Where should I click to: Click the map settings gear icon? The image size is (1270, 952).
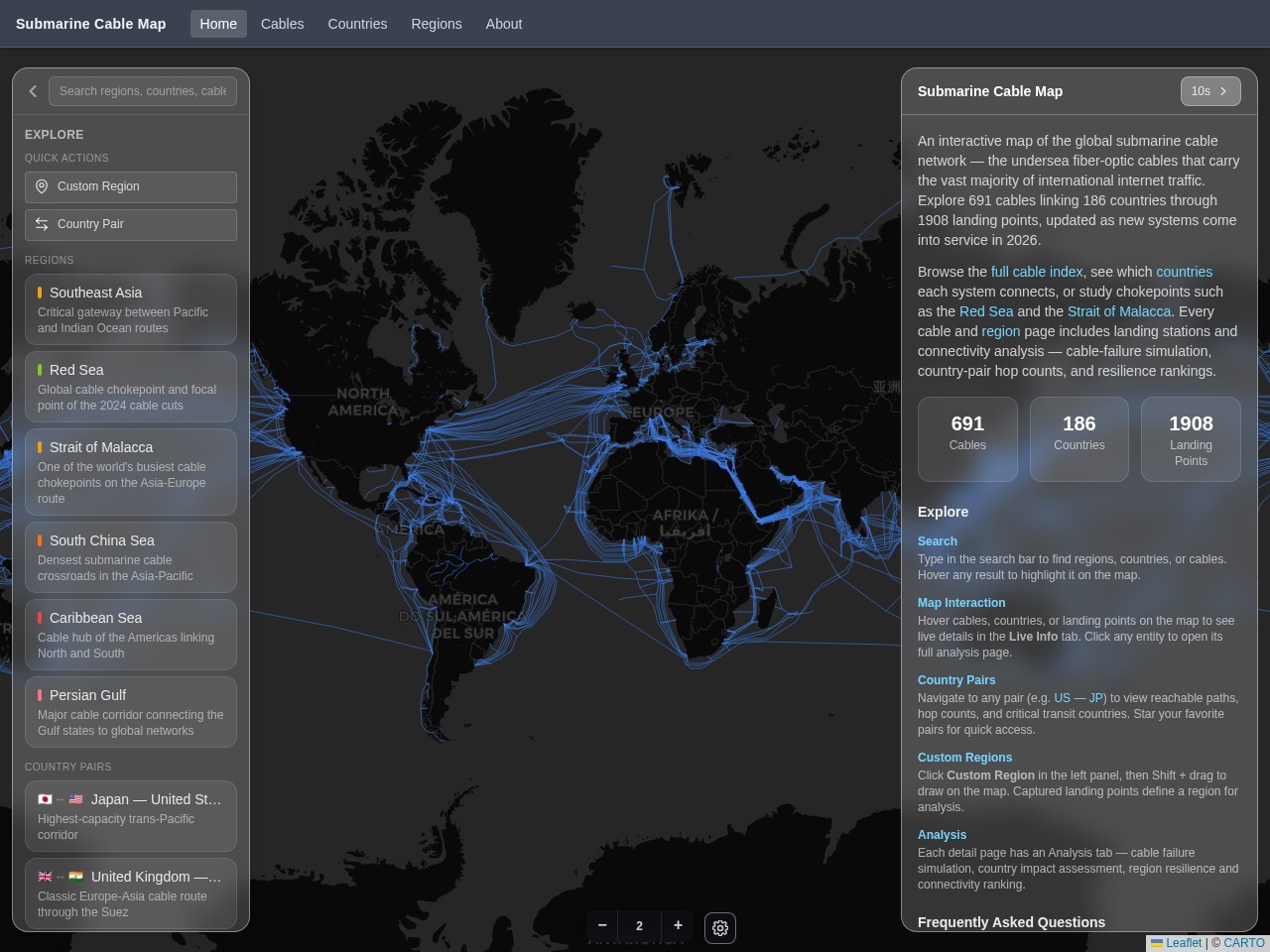[720, 928]
